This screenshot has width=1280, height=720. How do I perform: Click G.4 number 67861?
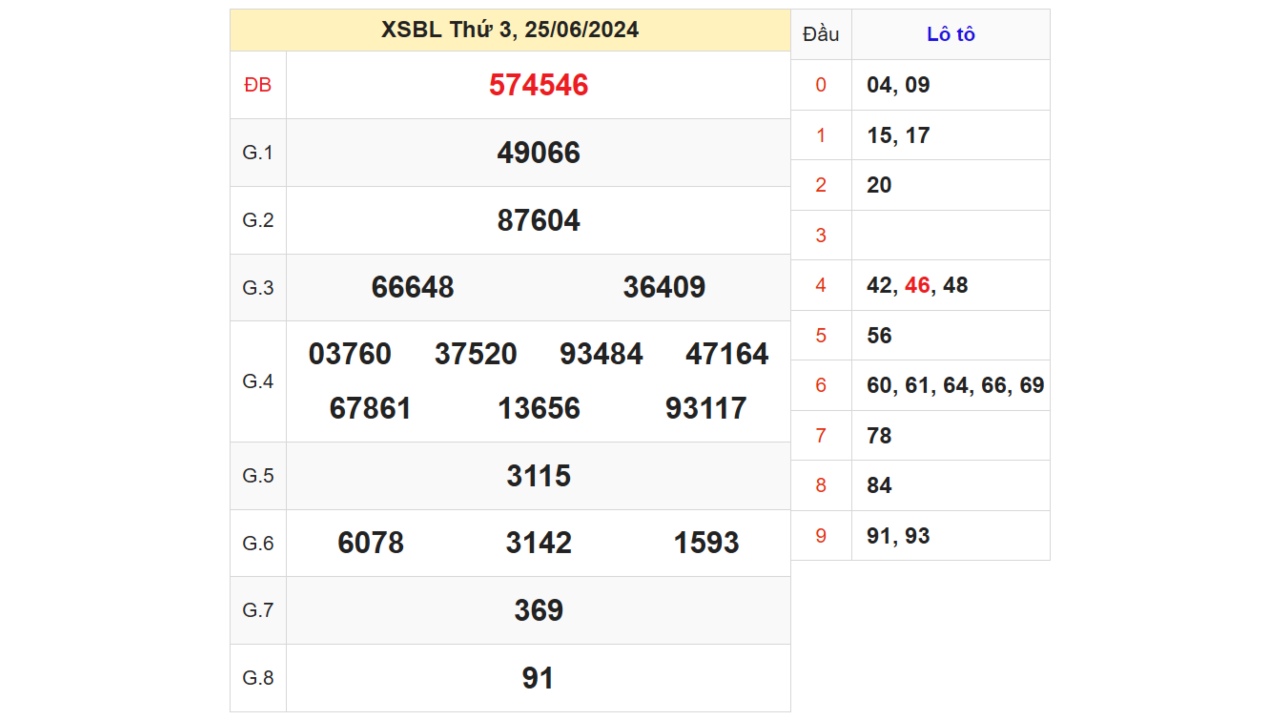pyautogui.click(x=370, y=408)
